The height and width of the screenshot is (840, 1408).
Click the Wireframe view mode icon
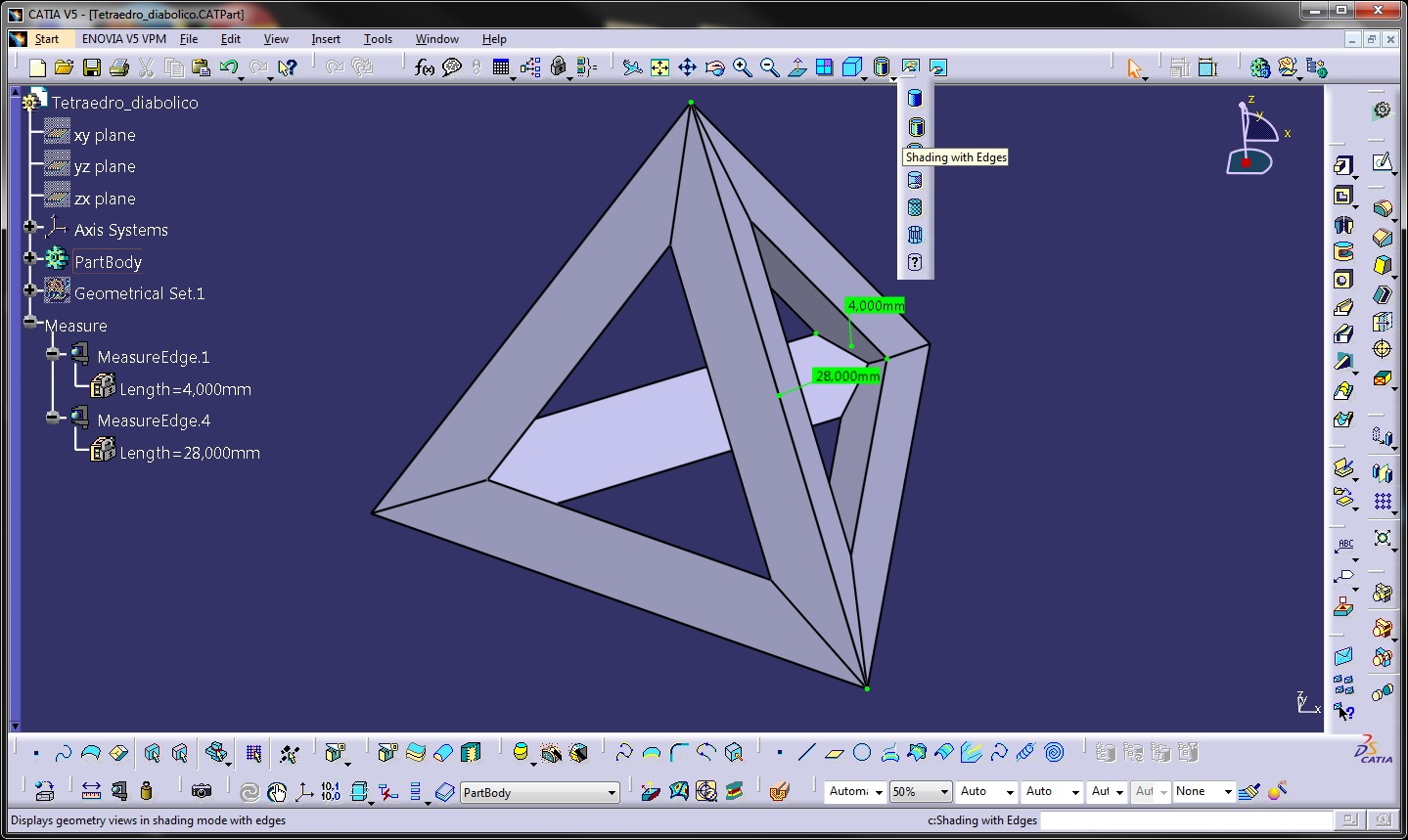915,235
